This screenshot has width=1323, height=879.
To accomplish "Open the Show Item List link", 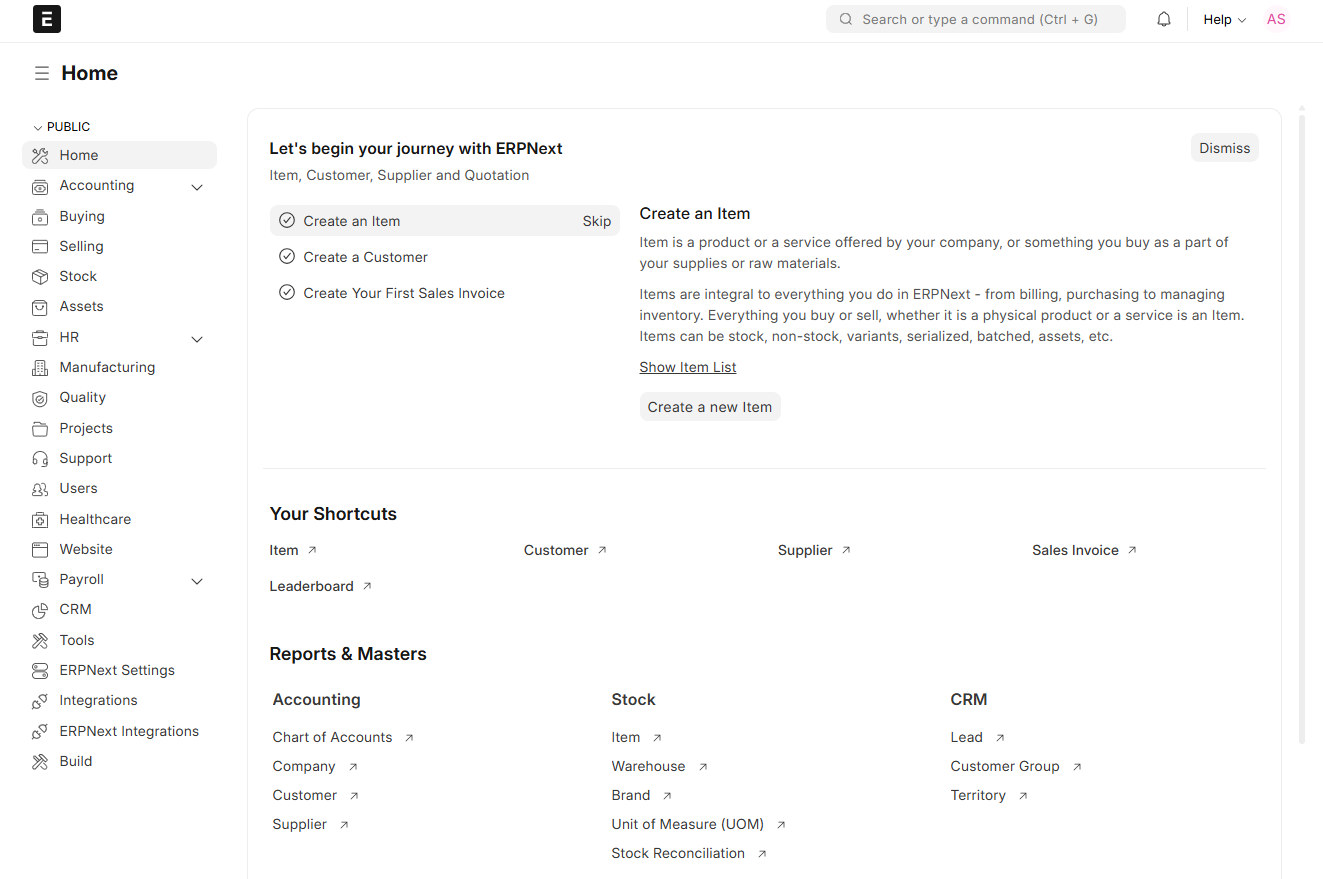I will tap(688, 367).
